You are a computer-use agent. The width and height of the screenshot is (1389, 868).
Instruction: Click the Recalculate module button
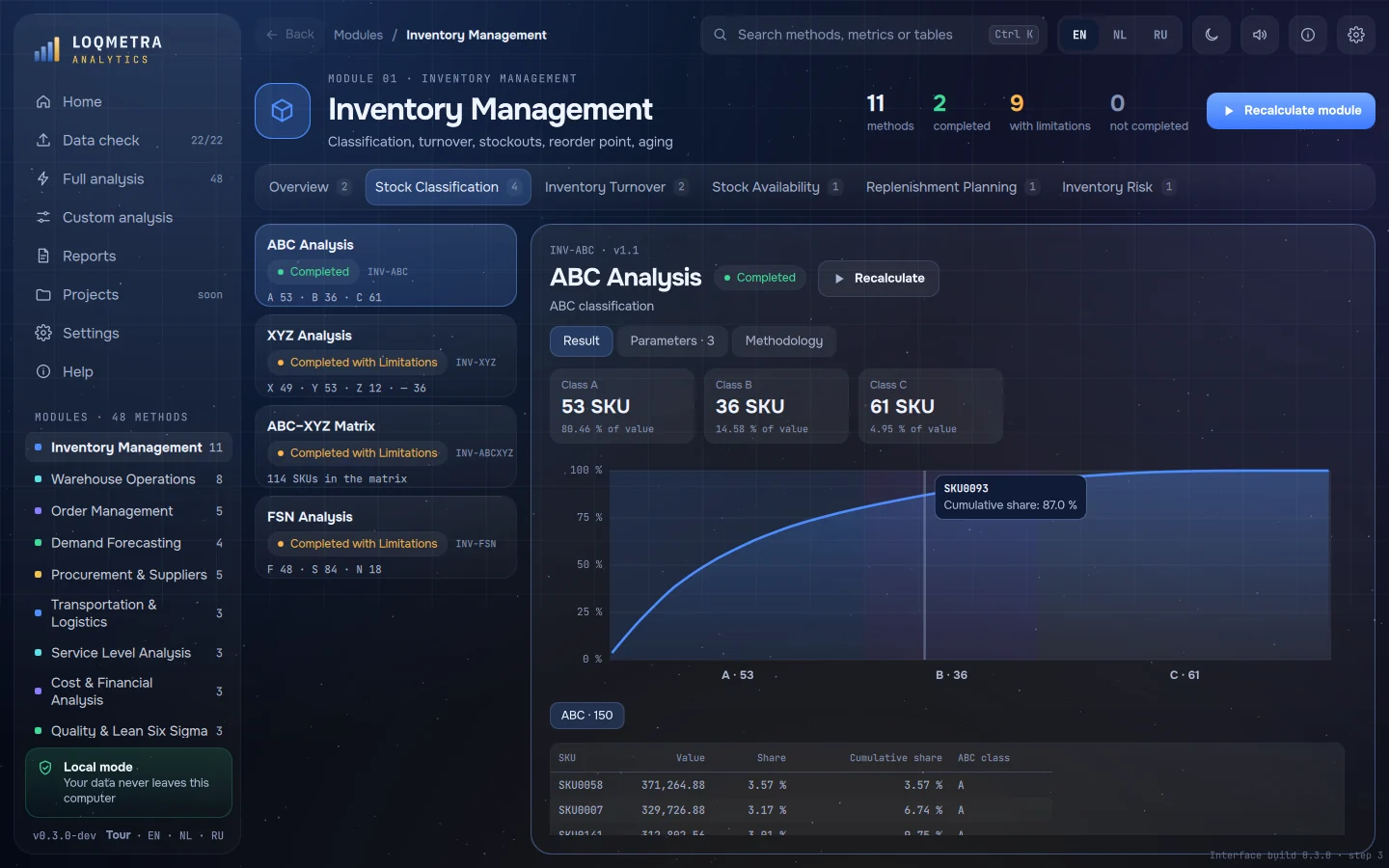click(1291, 111)
